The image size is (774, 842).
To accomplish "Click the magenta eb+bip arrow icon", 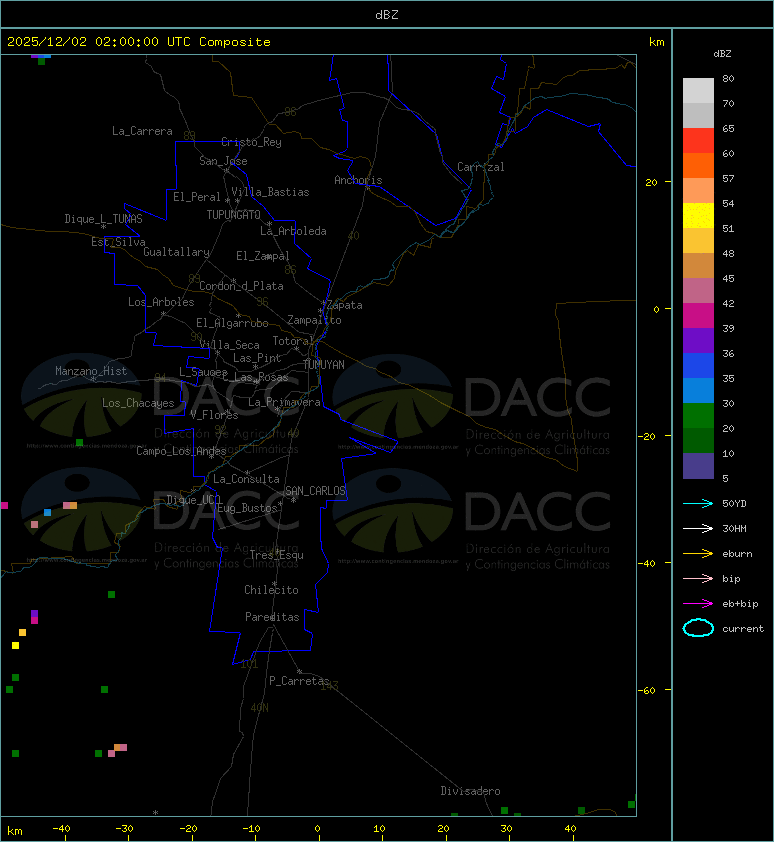I will (698, 604).
